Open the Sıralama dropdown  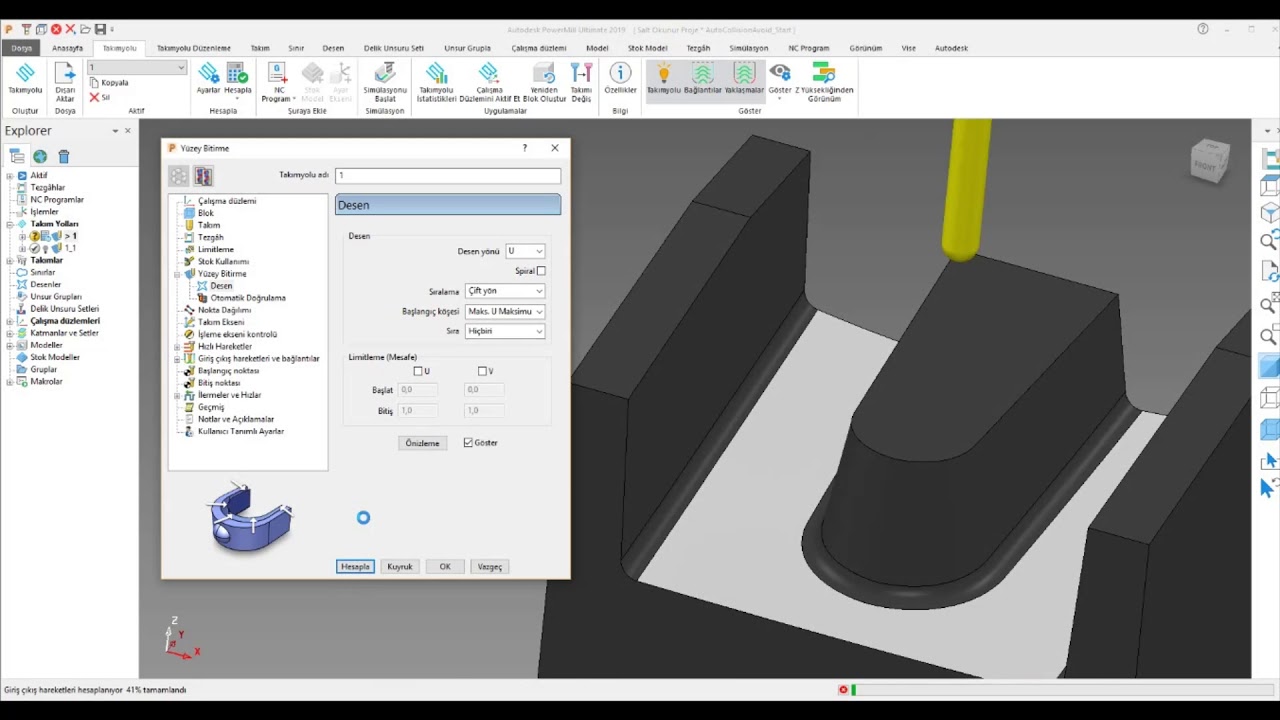tap(505, 291)
